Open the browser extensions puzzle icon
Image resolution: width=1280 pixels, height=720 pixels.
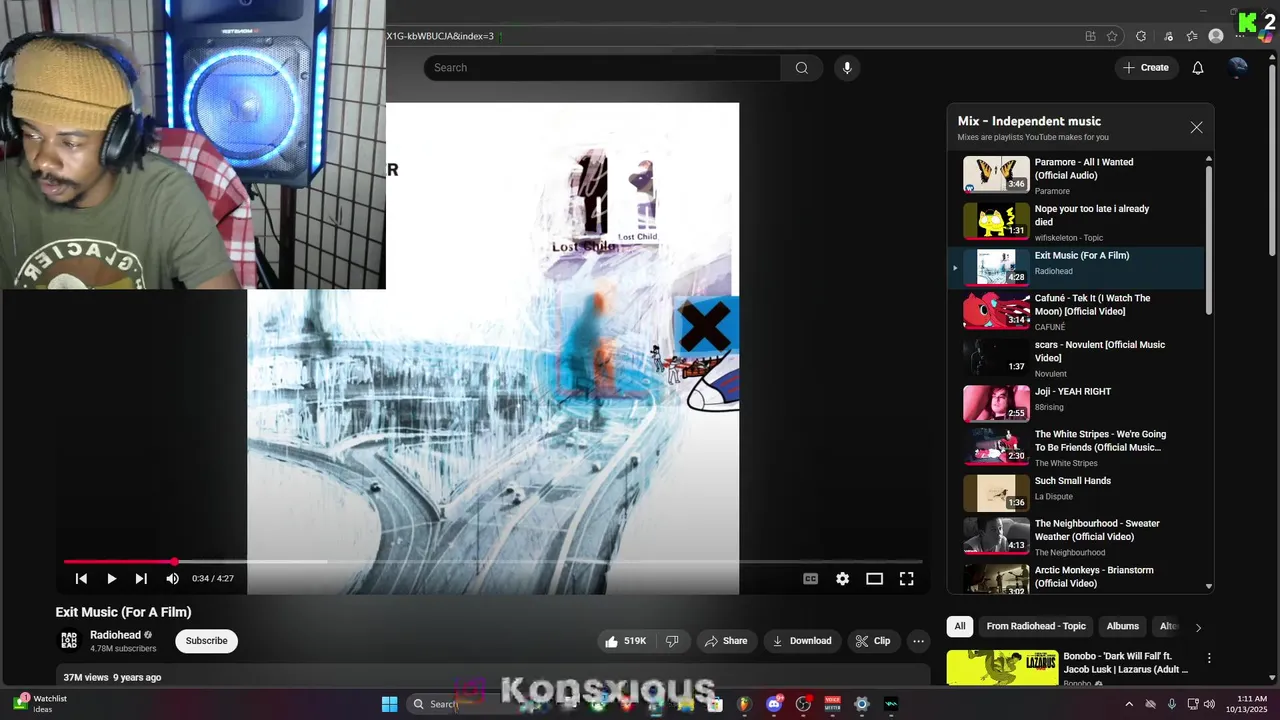pyautogui.click(x=1141, y=36)
